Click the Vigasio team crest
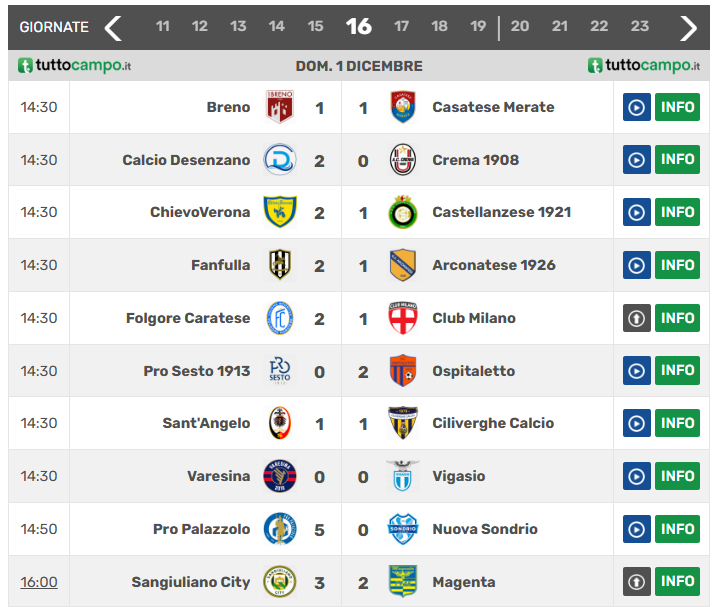Viewport: 718px width, 607px height. [x=403, y=476]
